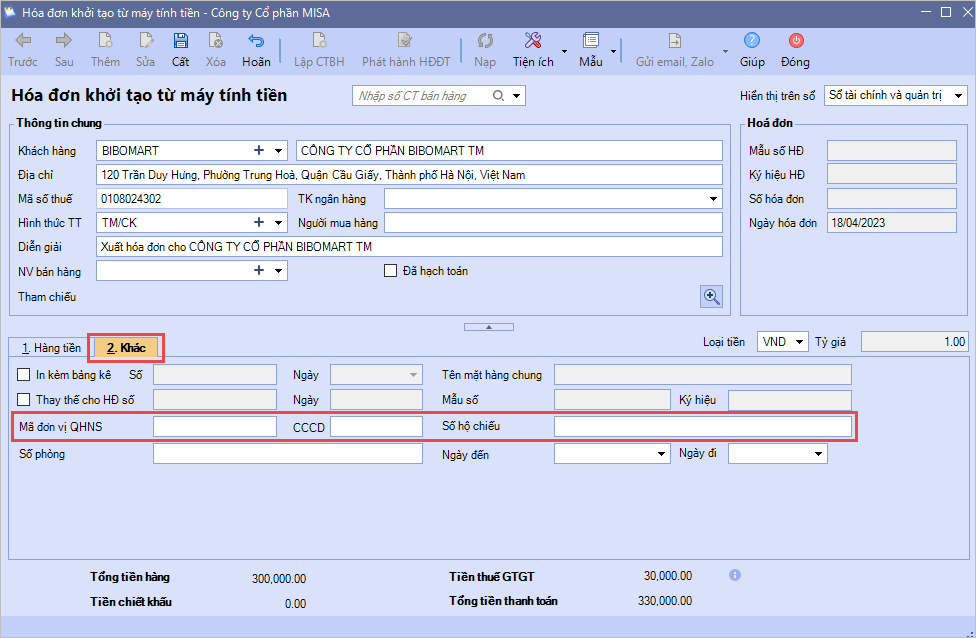Click the info icon near Tiền thuế GTGT
This screenshot has height=638, width=976.
[x=735, y=576]
